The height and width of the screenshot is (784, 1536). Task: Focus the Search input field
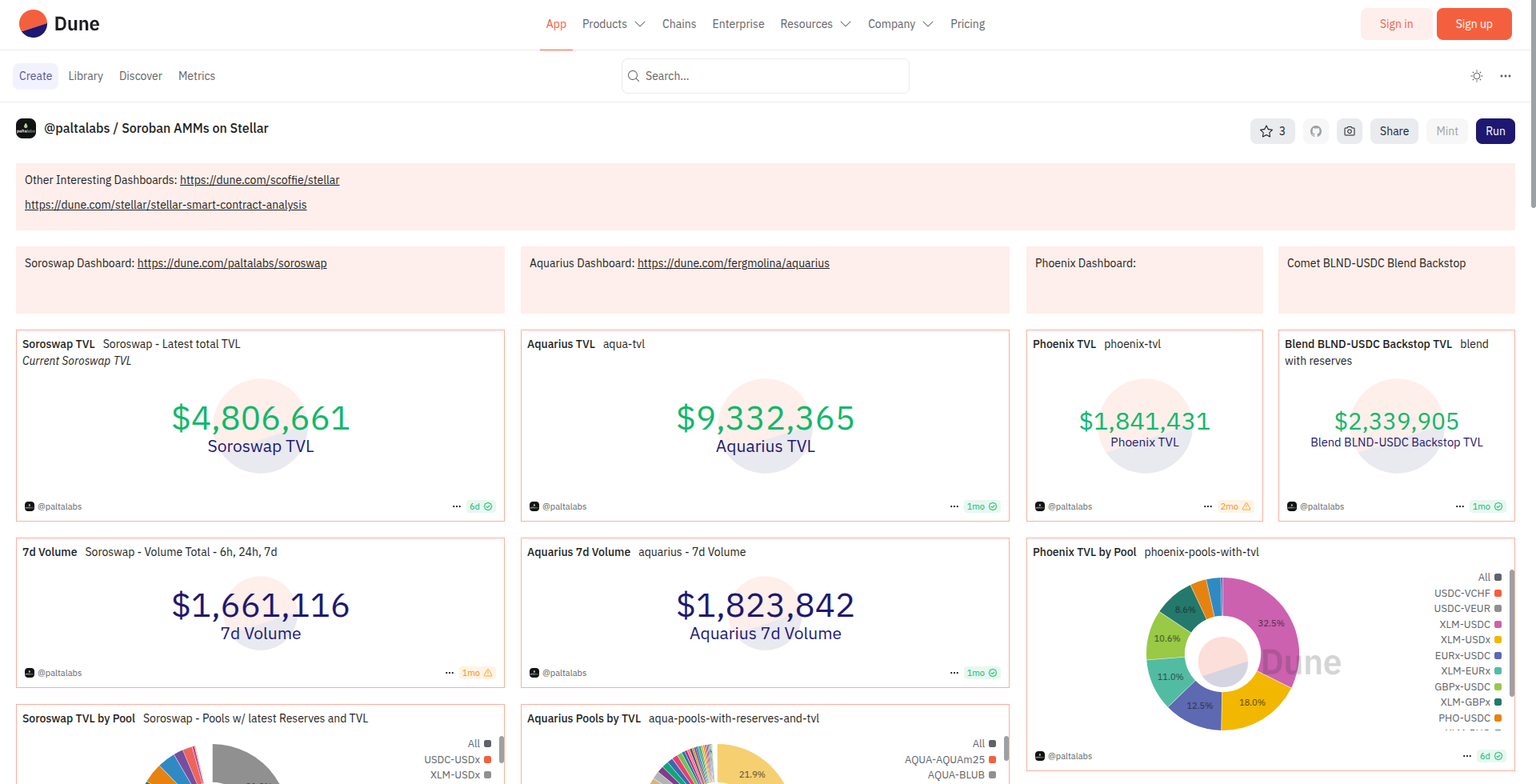point(766,76)
